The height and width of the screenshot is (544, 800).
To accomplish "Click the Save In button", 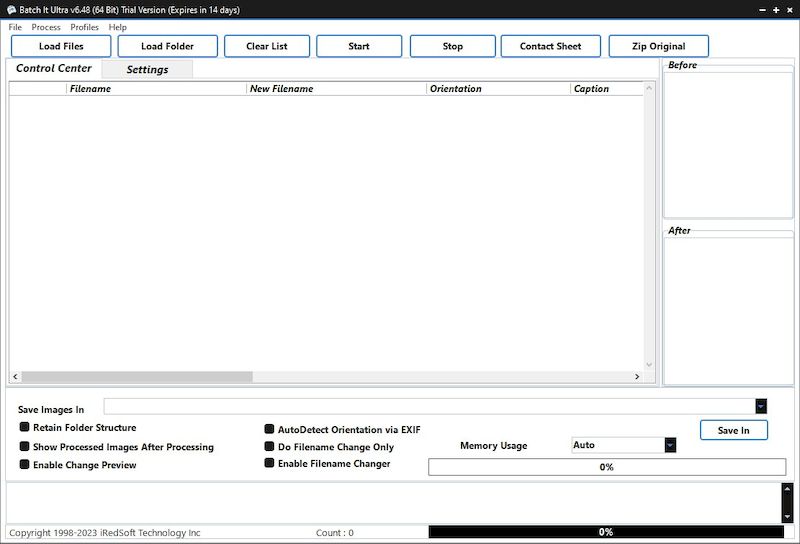I will pyautogui.click(x=734, y=430).
